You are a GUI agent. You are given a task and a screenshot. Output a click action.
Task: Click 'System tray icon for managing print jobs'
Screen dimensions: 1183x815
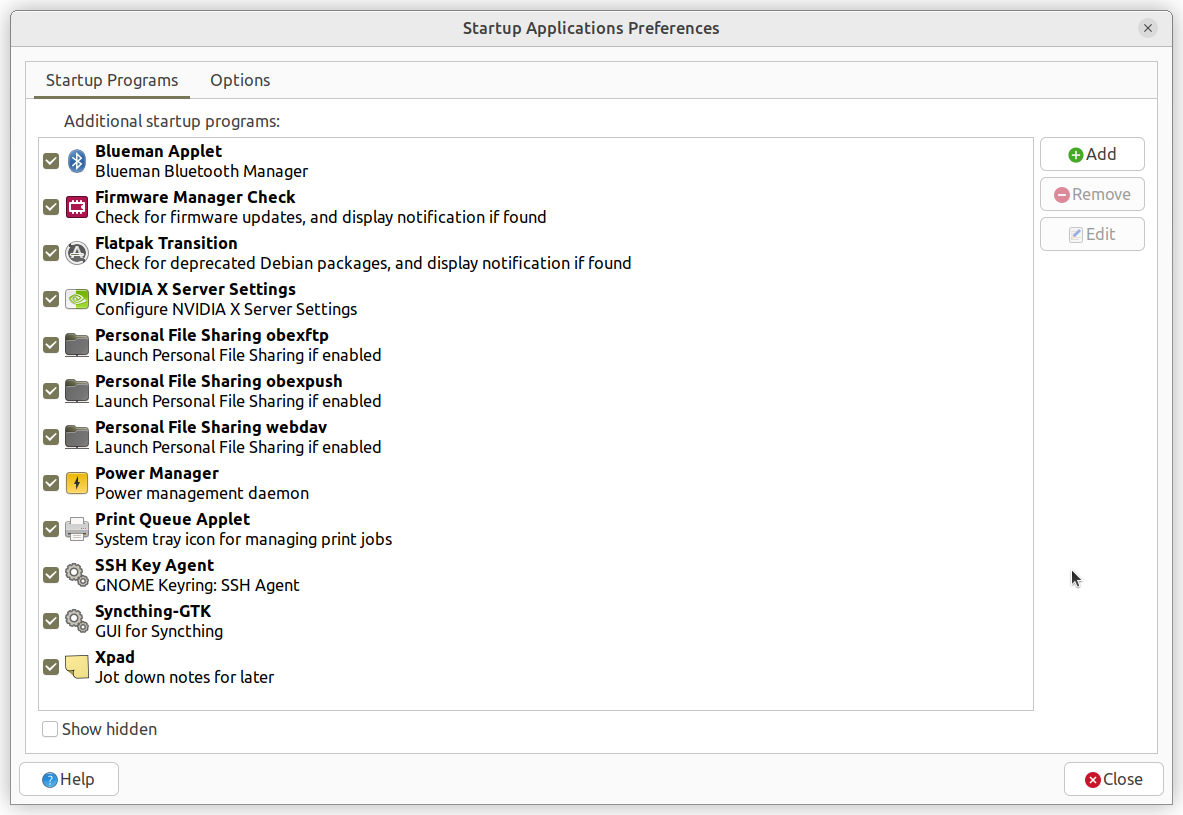tap(244, 540)
